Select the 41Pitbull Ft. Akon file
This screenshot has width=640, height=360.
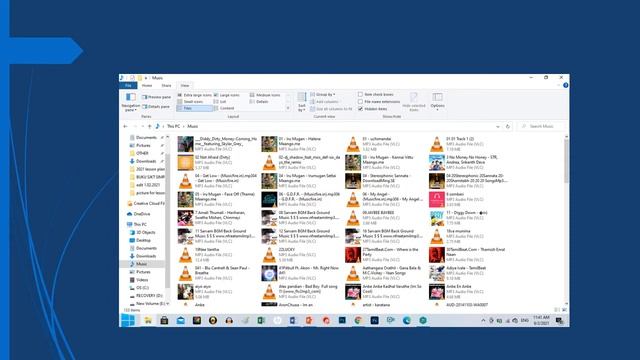(x=300, y=273)
